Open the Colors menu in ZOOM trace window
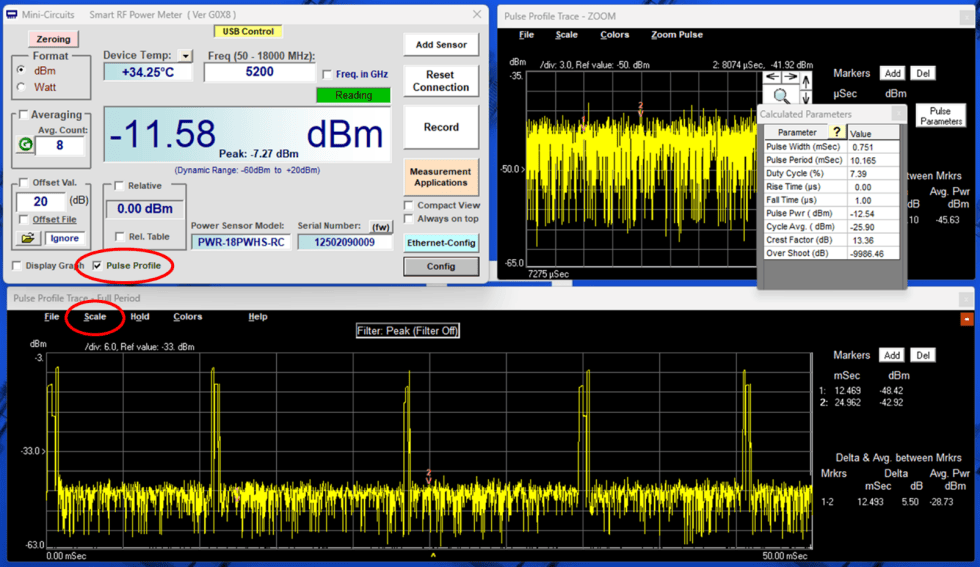 614,34
